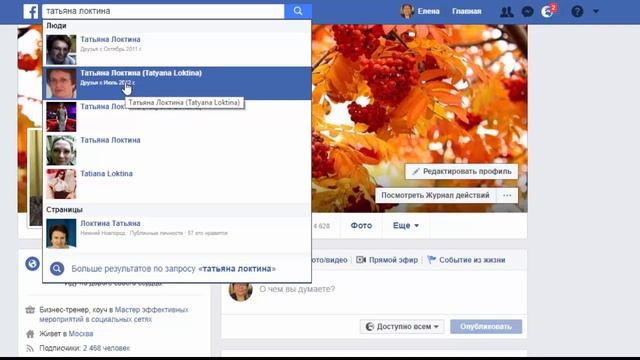Open the notifications globe icon
Image resolution: width=640 pixels, height=360 pixels.
[x=547, y=11]
